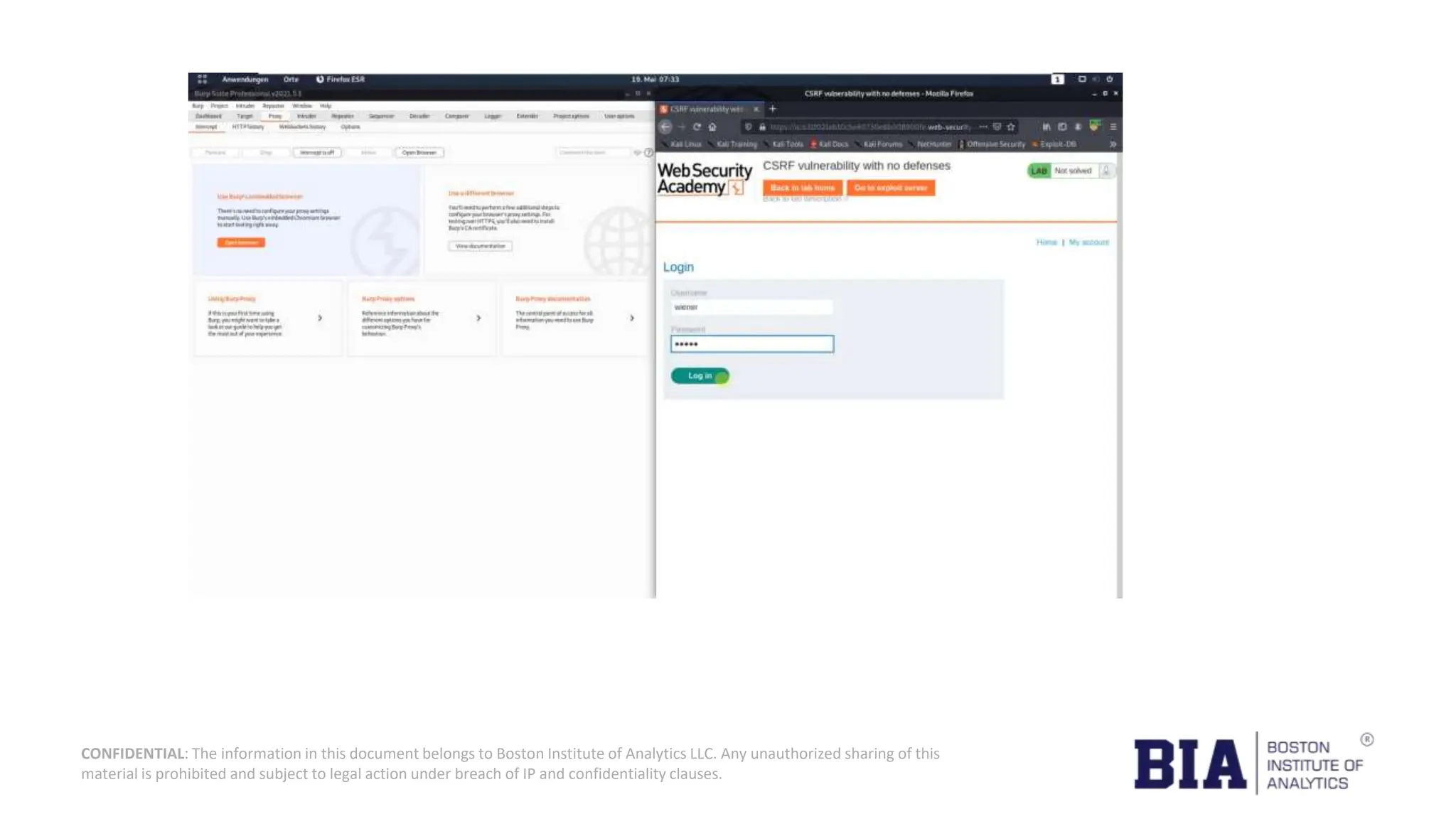Open Burp menu in Burp Suite menubar
The image size is (1456, 819).
point(198,105)
